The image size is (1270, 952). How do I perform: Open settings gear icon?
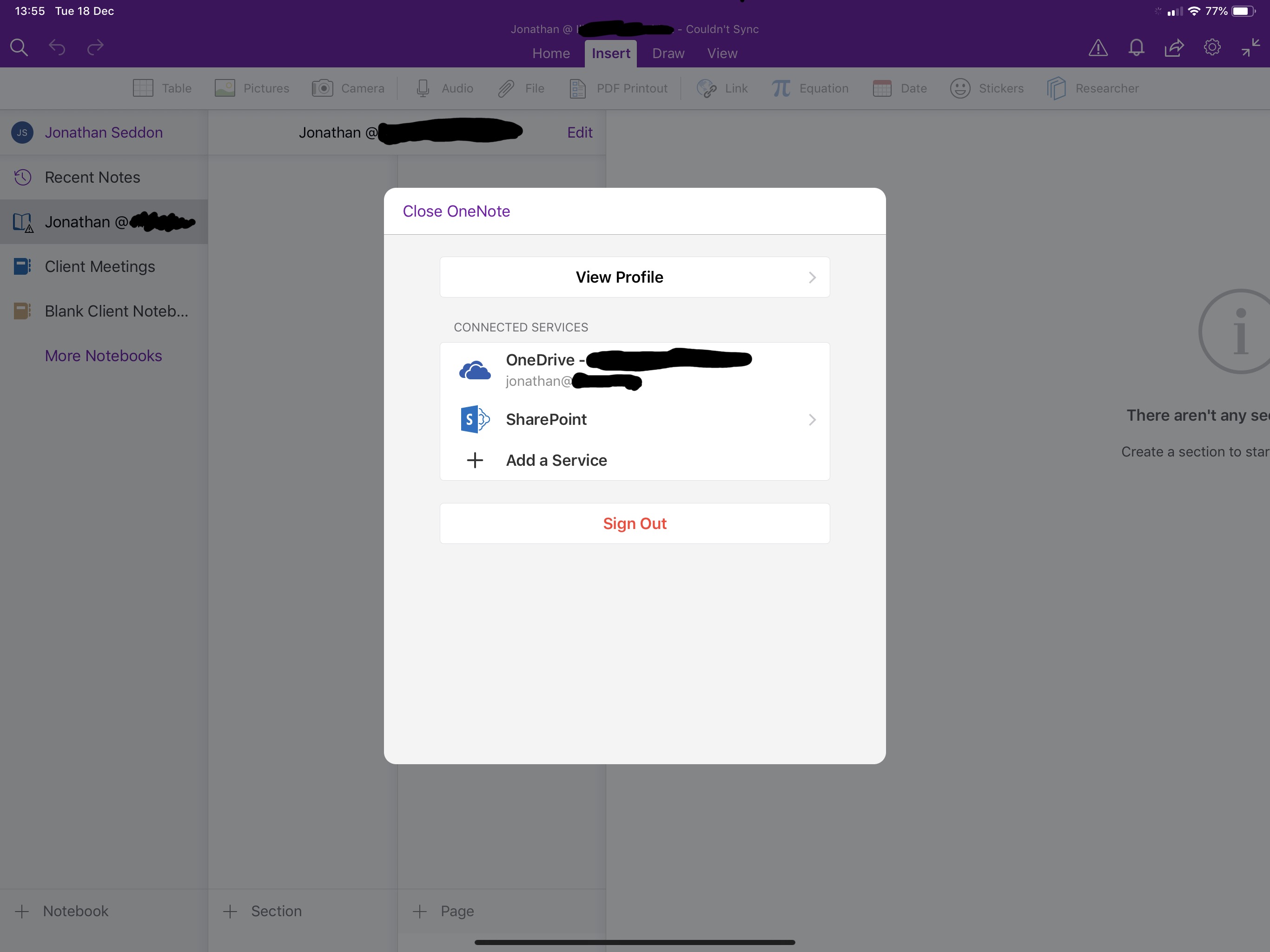click(x=1212, y=47)
